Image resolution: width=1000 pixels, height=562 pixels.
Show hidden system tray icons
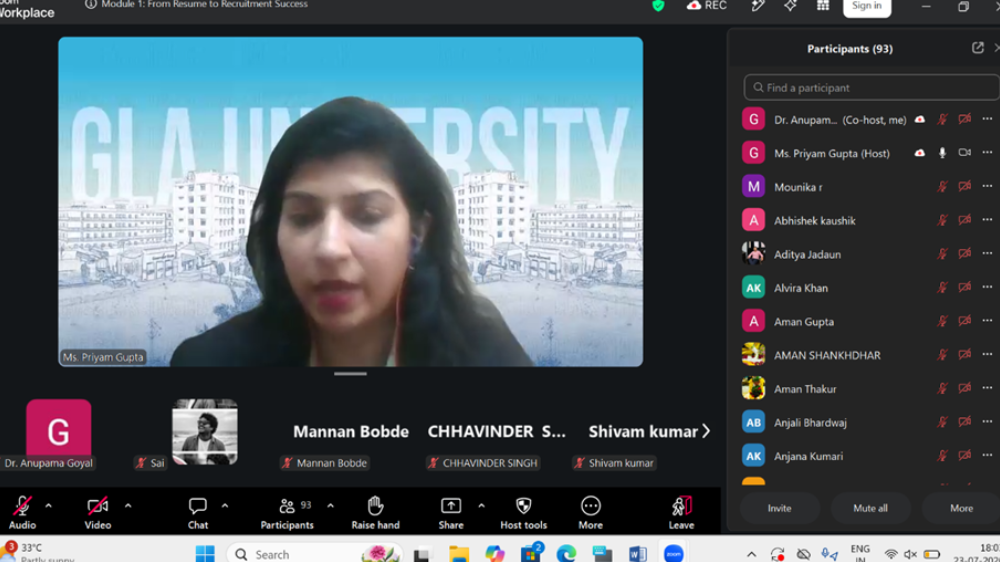click(x=751, y=554)
